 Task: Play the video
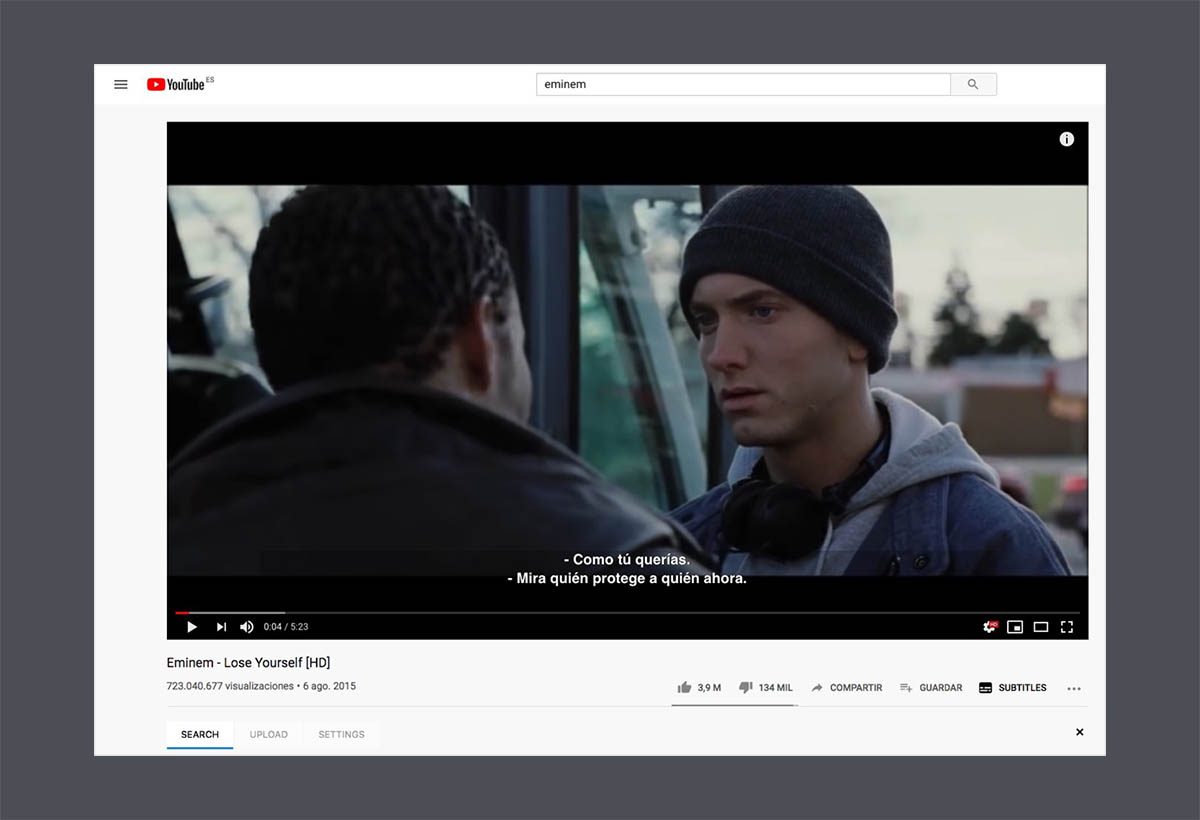pos(192,627)
